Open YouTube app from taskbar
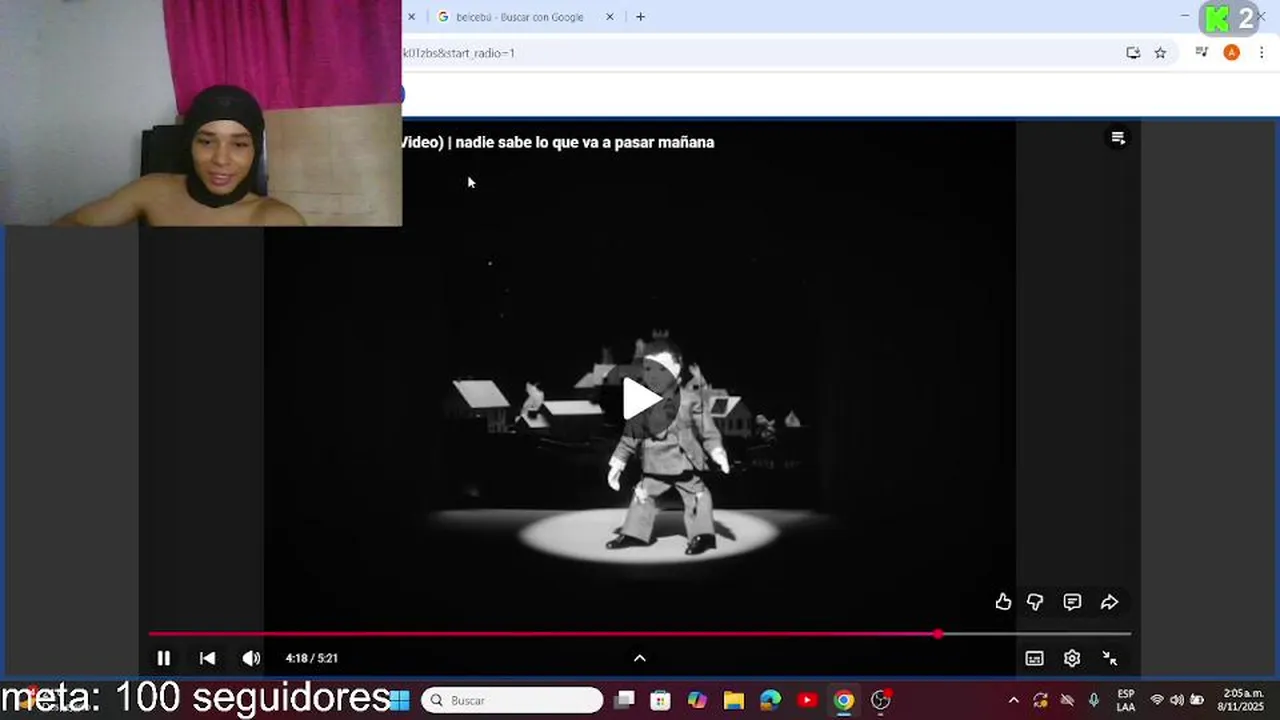The width and height of the screenshot is (1280, 720). 807,700
